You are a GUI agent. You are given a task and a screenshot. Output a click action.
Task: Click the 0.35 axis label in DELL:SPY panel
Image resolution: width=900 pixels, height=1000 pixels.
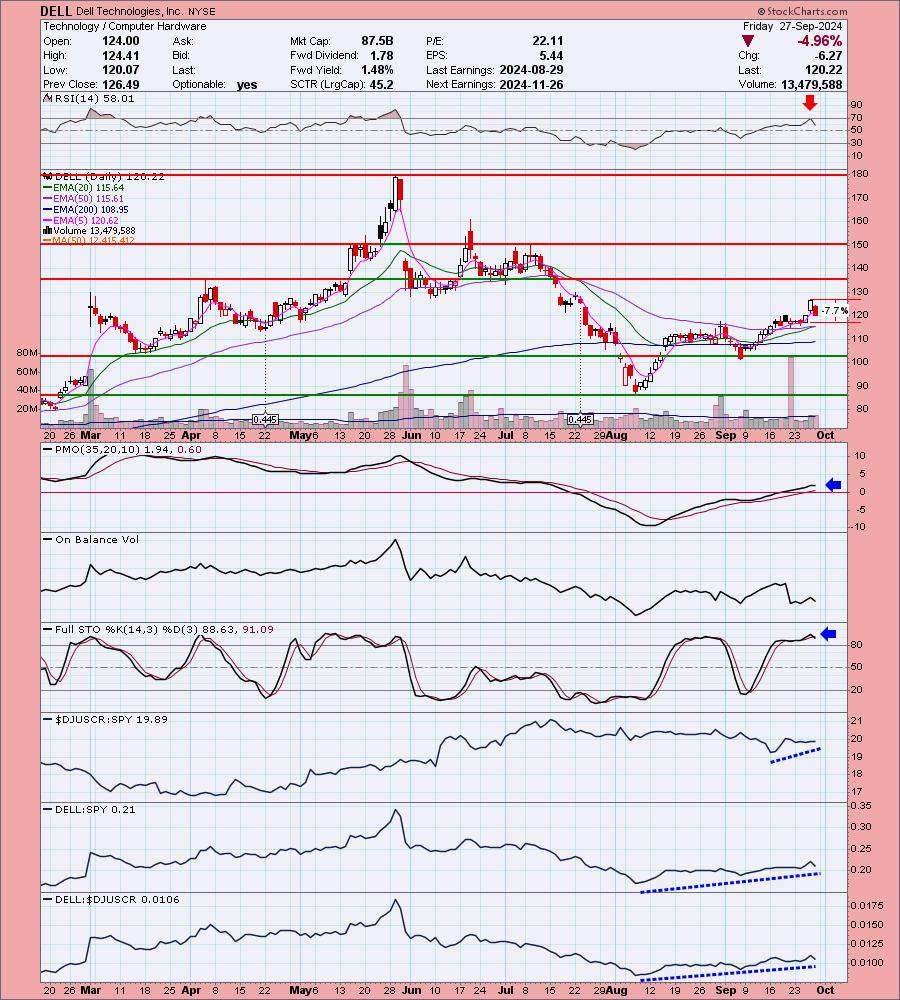[861, 805]
